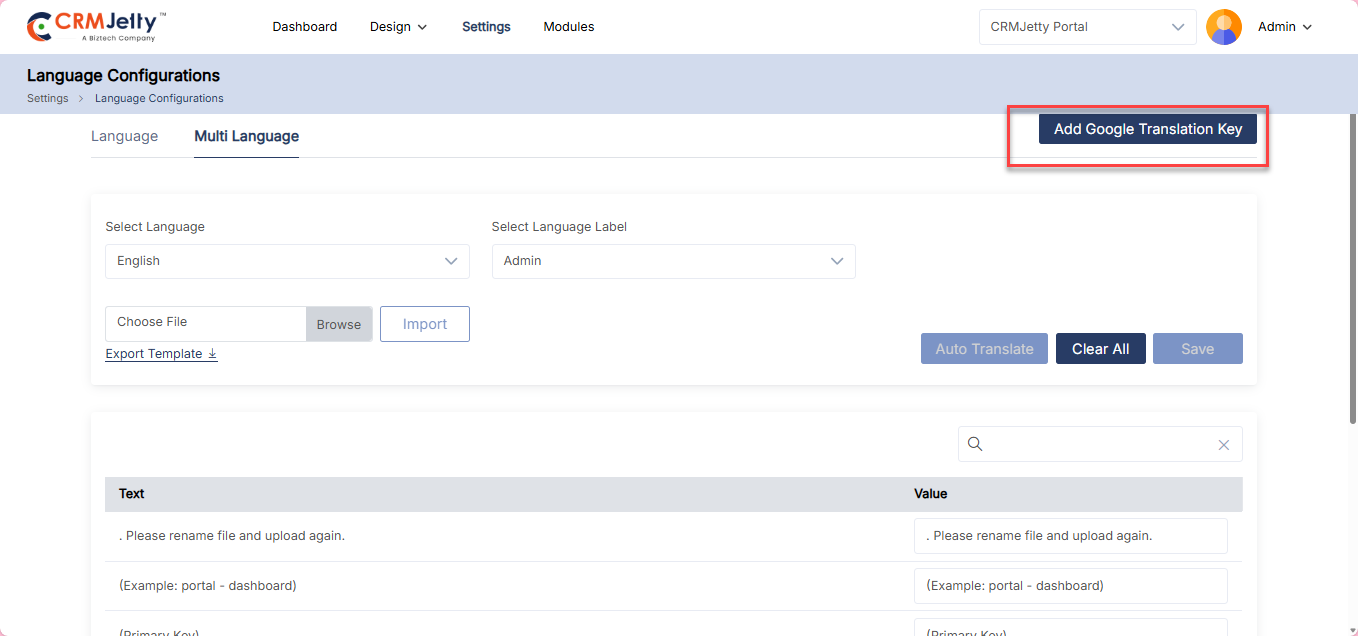The height and width of the screenshot is (636, 1358).
Task: Open the Modules menu item
Action: pyautogui.click(x=568, y=27)
